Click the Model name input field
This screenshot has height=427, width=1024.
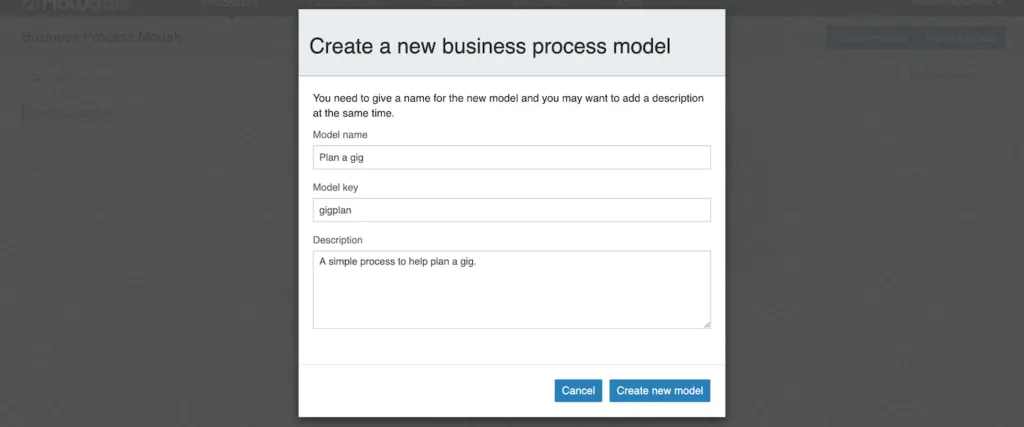pyautogui.click(x=511, y=157)
